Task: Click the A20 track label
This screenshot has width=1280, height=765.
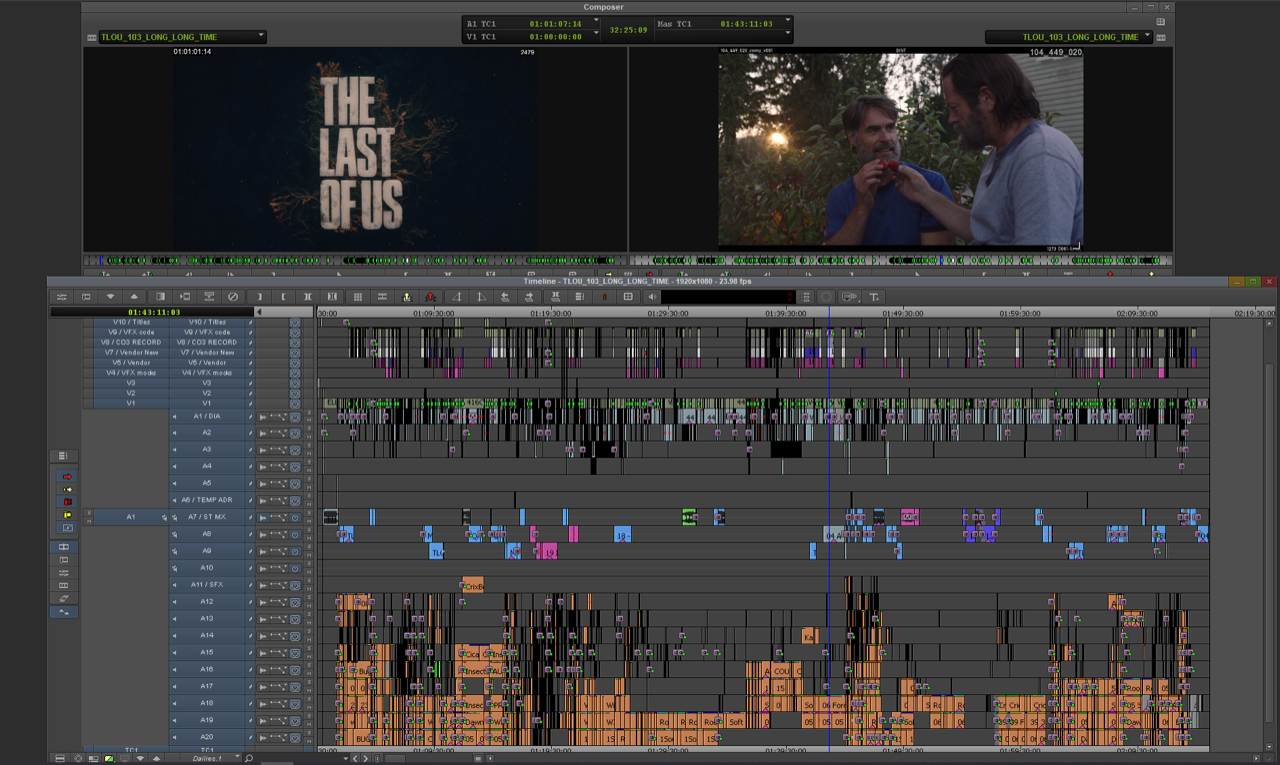Action: [207, 736]
